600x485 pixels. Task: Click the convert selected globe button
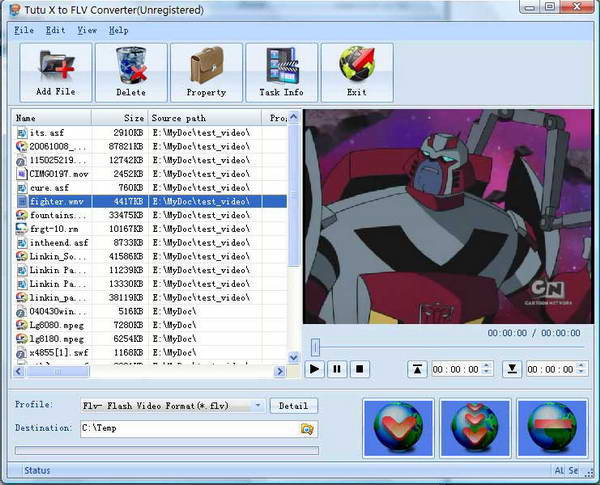(x=398, y=428)
